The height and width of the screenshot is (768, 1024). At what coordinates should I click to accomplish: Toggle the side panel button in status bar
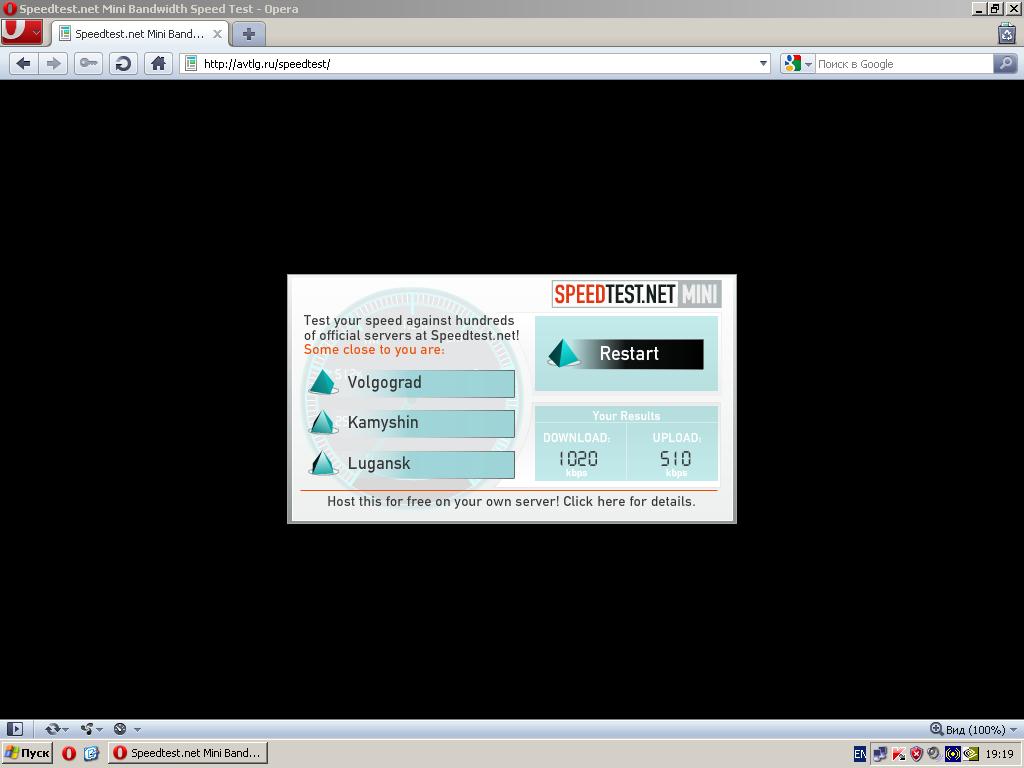coord(14,729)
